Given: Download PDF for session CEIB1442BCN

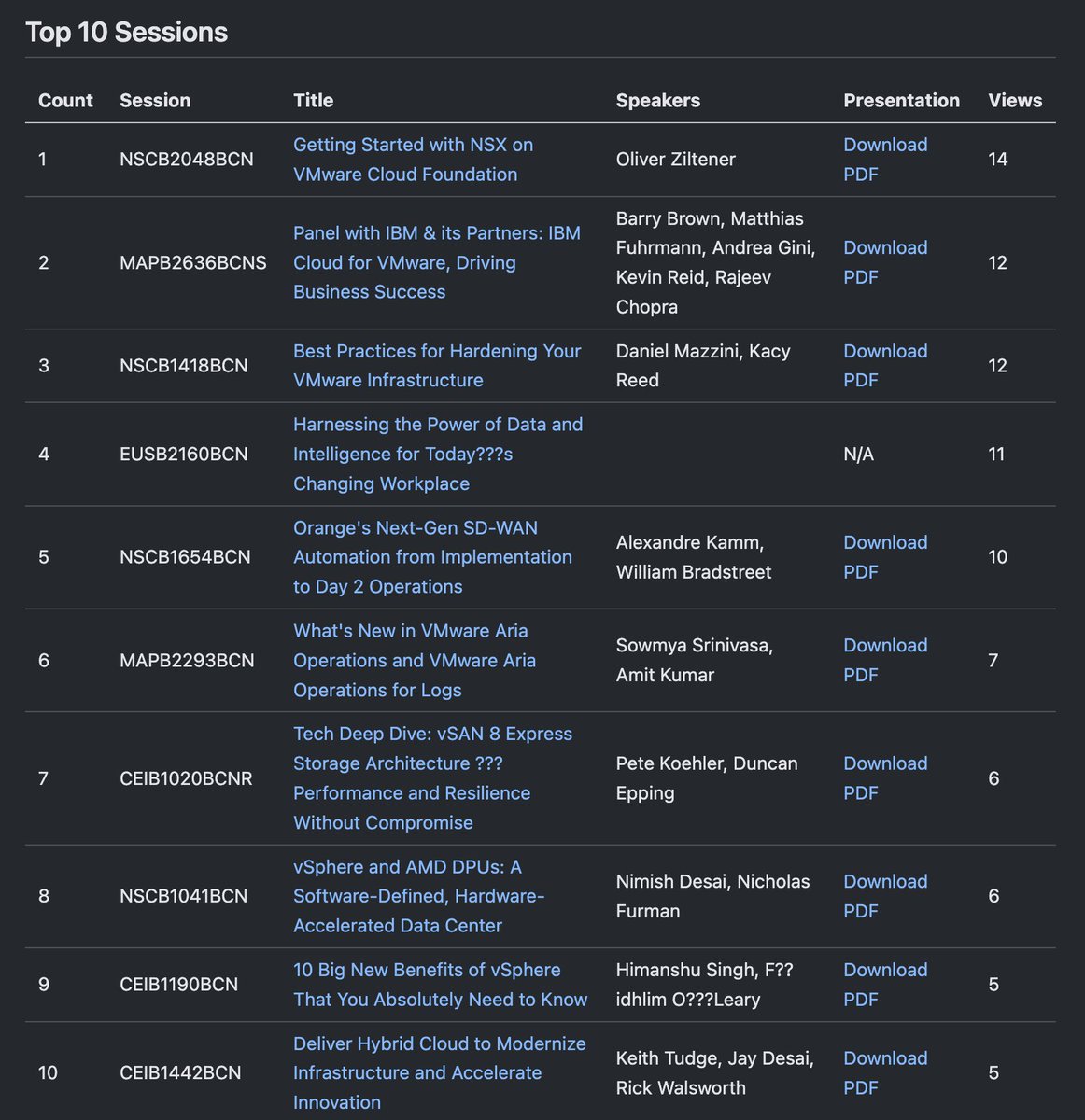Looking at the screenshot, I should pos(885,1073).
